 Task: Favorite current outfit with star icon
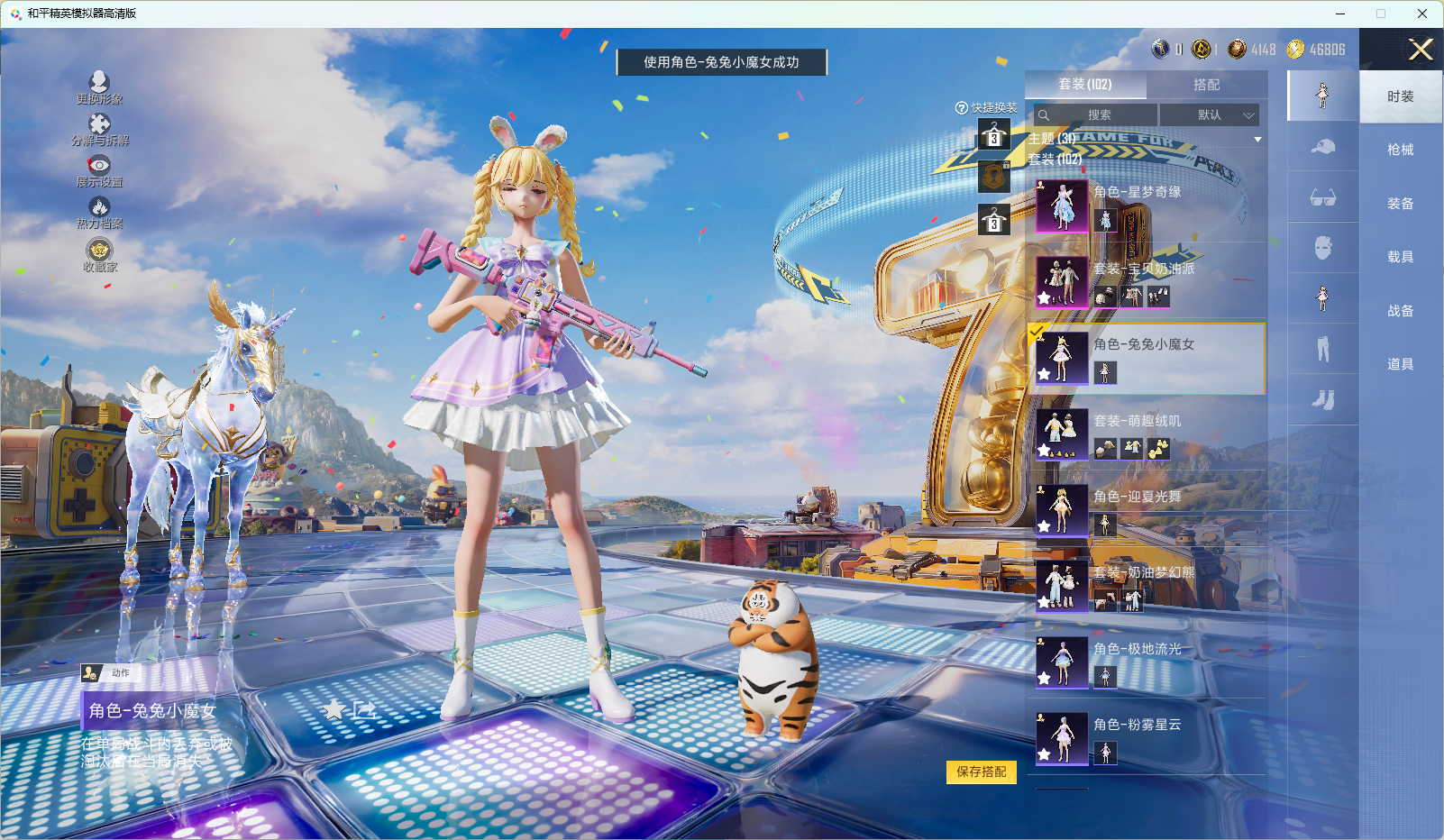[334, 709]
